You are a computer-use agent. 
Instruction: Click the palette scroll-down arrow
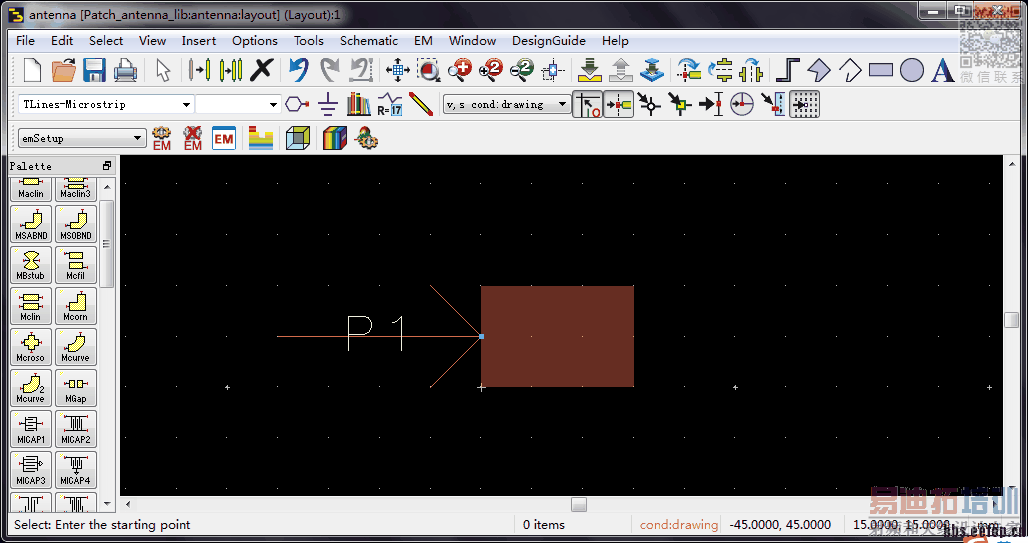(x=108, y=504)
